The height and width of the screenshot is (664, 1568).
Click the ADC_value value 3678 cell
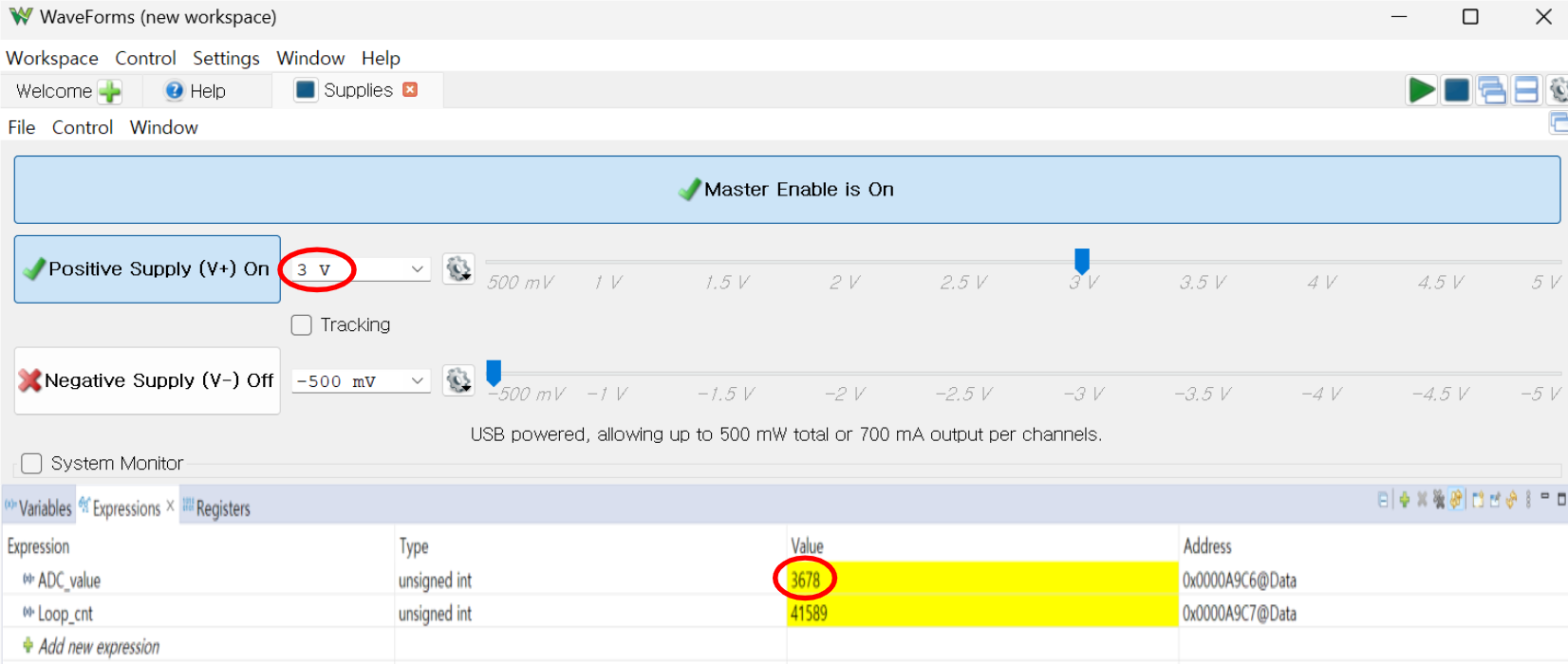[x=982, y=580]
